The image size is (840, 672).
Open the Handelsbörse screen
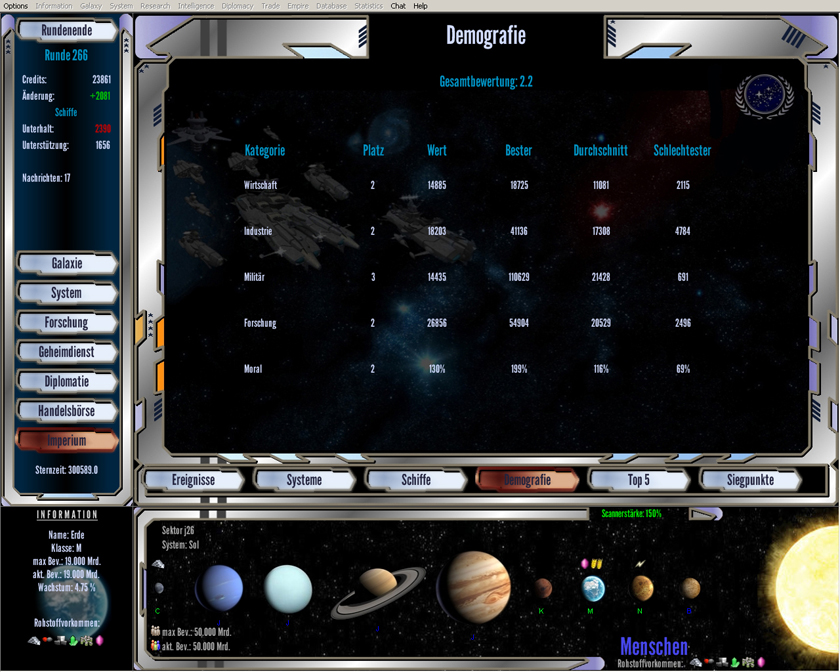pos(67,410)
